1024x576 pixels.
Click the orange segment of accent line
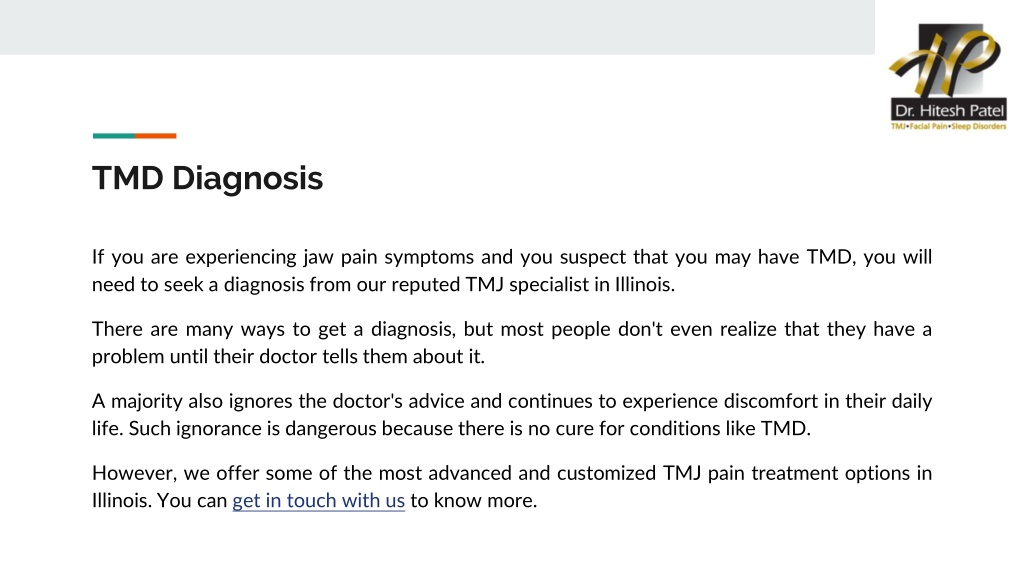(155, 136)
